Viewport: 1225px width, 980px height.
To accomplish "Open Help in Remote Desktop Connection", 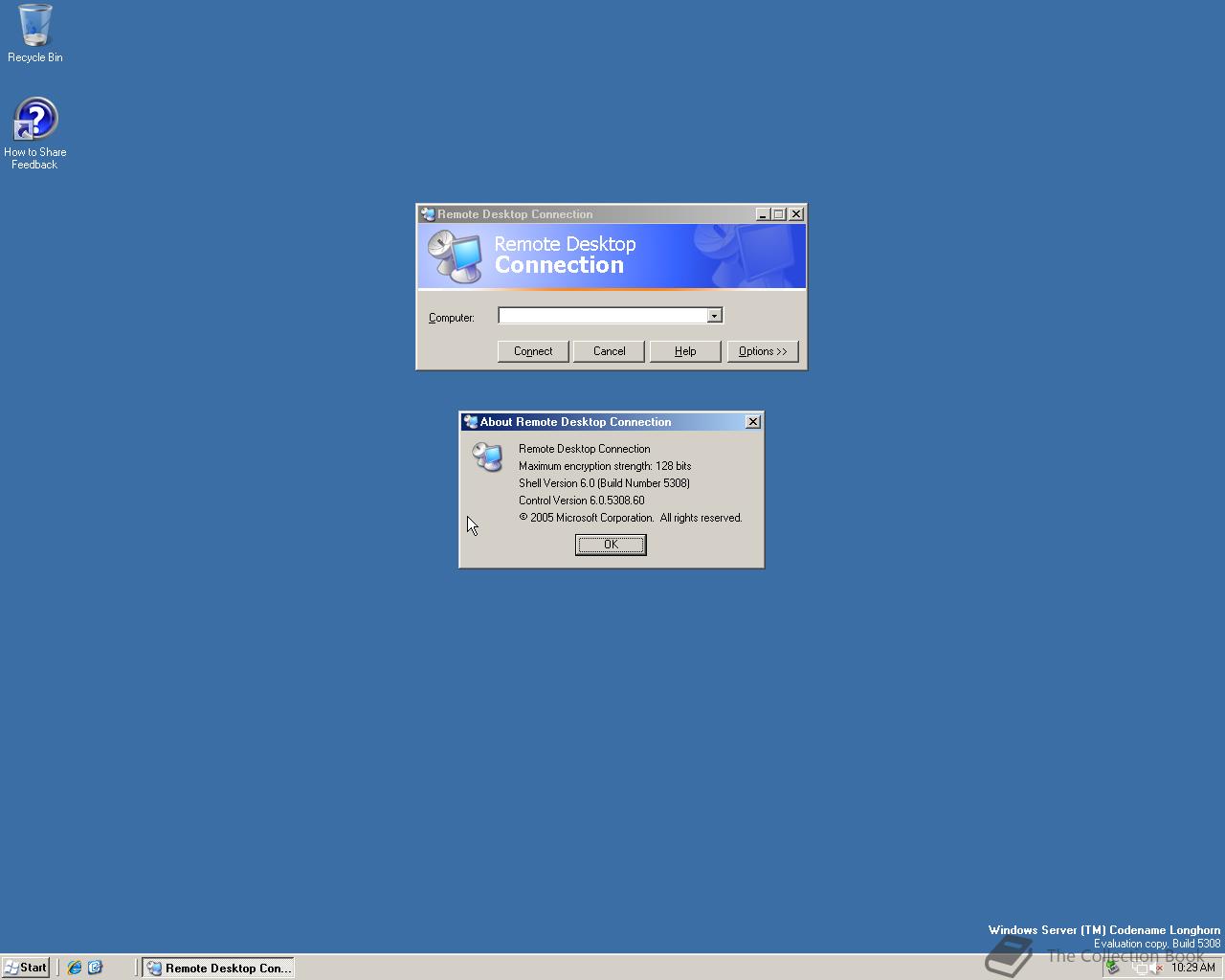I will 685,351.
